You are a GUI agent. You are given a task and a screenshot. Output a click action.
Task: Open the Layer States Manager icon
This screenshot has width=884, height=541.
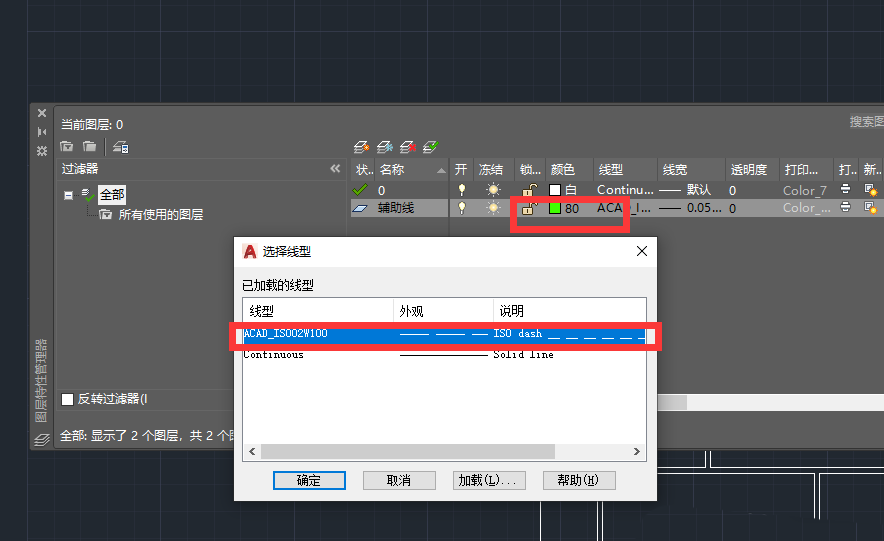pyautogui.click(x=120, y=147)
